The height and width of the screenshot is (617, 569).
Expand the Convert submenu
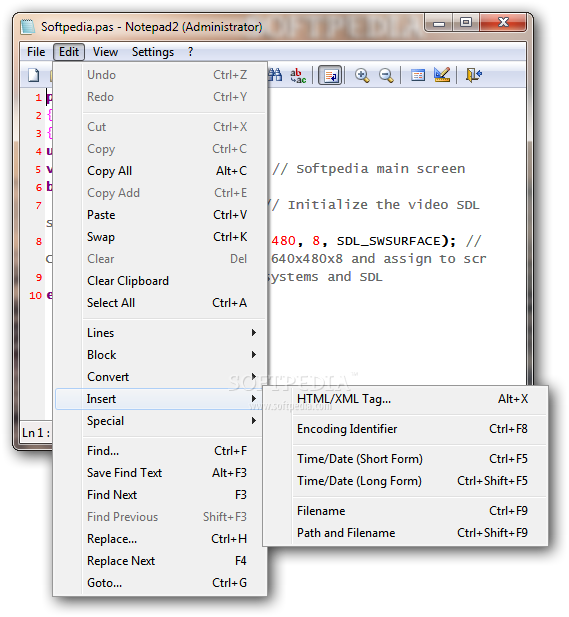pos(161,377)
